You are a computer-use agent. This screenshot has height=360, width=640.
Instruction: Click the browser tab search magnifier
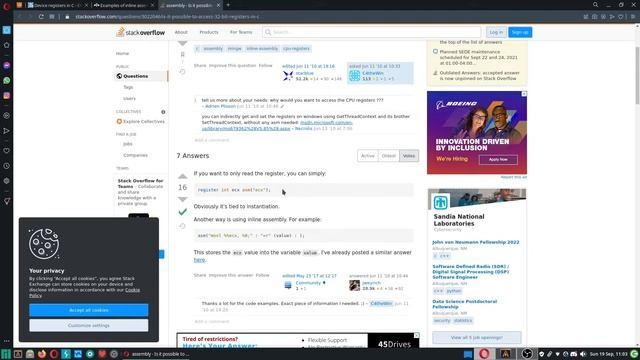click(x=596, y=5)
